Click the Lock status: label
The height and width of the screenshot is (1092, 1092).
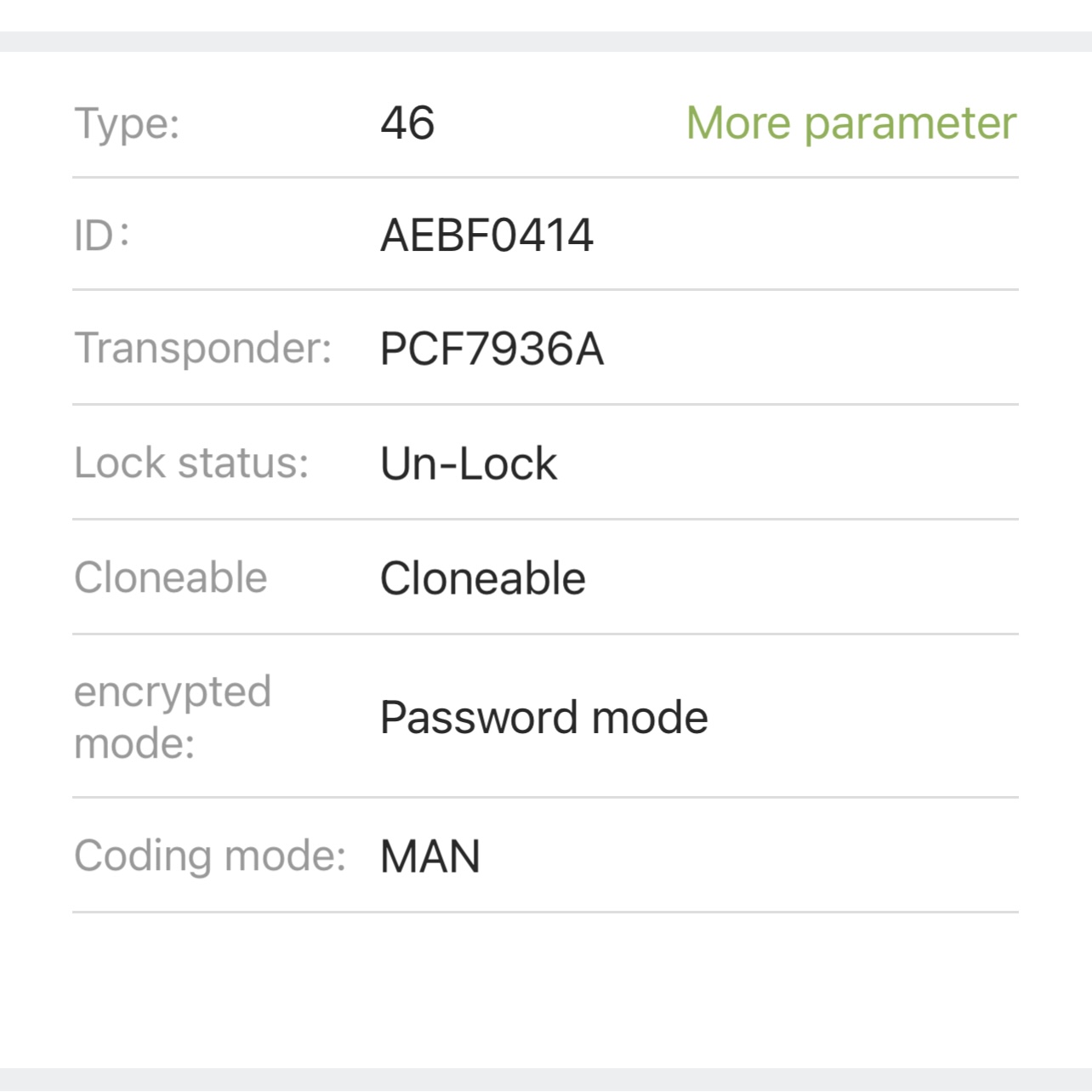[191, 464]
